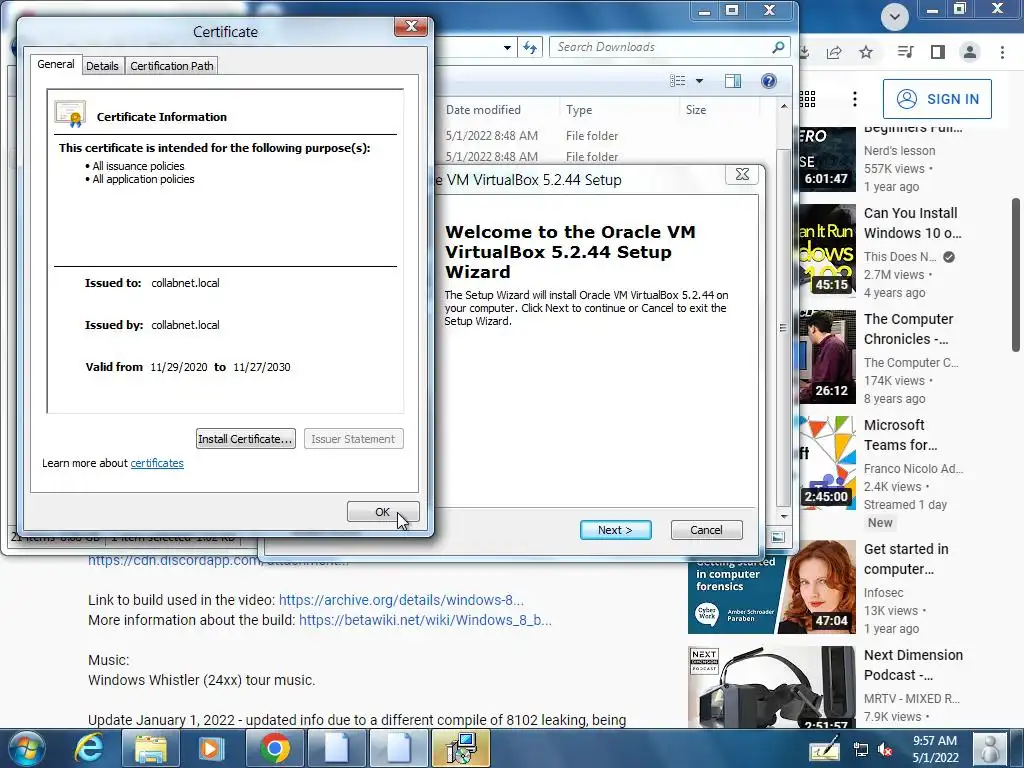This screenshot has width=1024, height=768.
Task: Click the muted volume tray icon
Action: click(886, 750)
